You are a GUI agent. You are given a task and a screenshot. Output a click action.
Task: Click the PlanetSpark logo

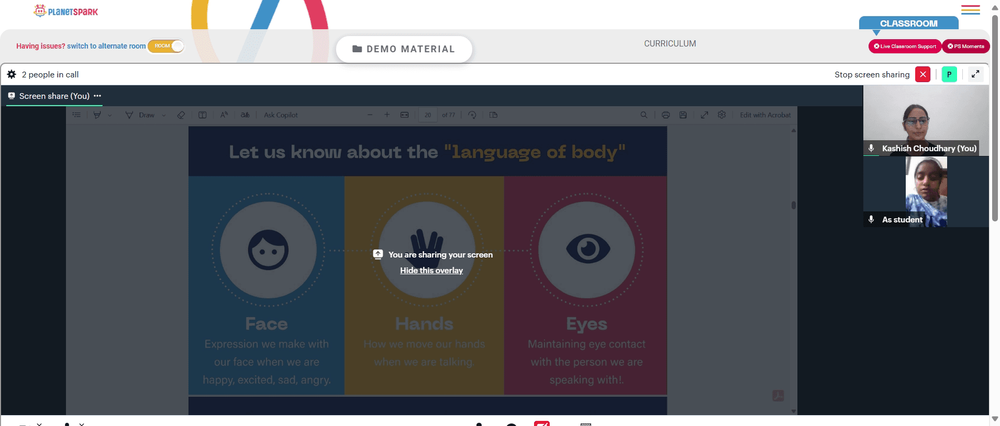[x=66, y=11]
